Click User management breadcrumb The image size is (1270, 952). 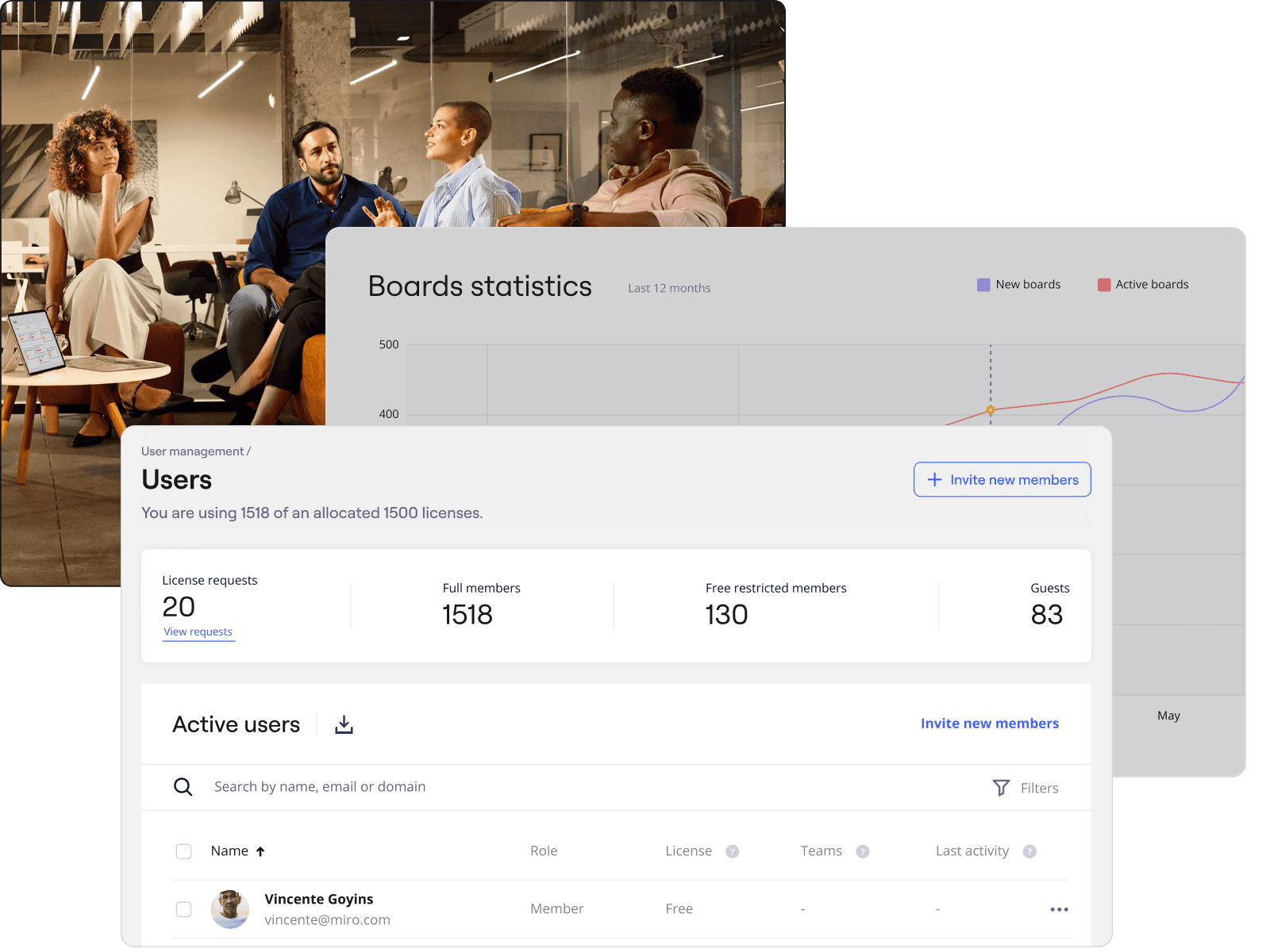(193, 451)
